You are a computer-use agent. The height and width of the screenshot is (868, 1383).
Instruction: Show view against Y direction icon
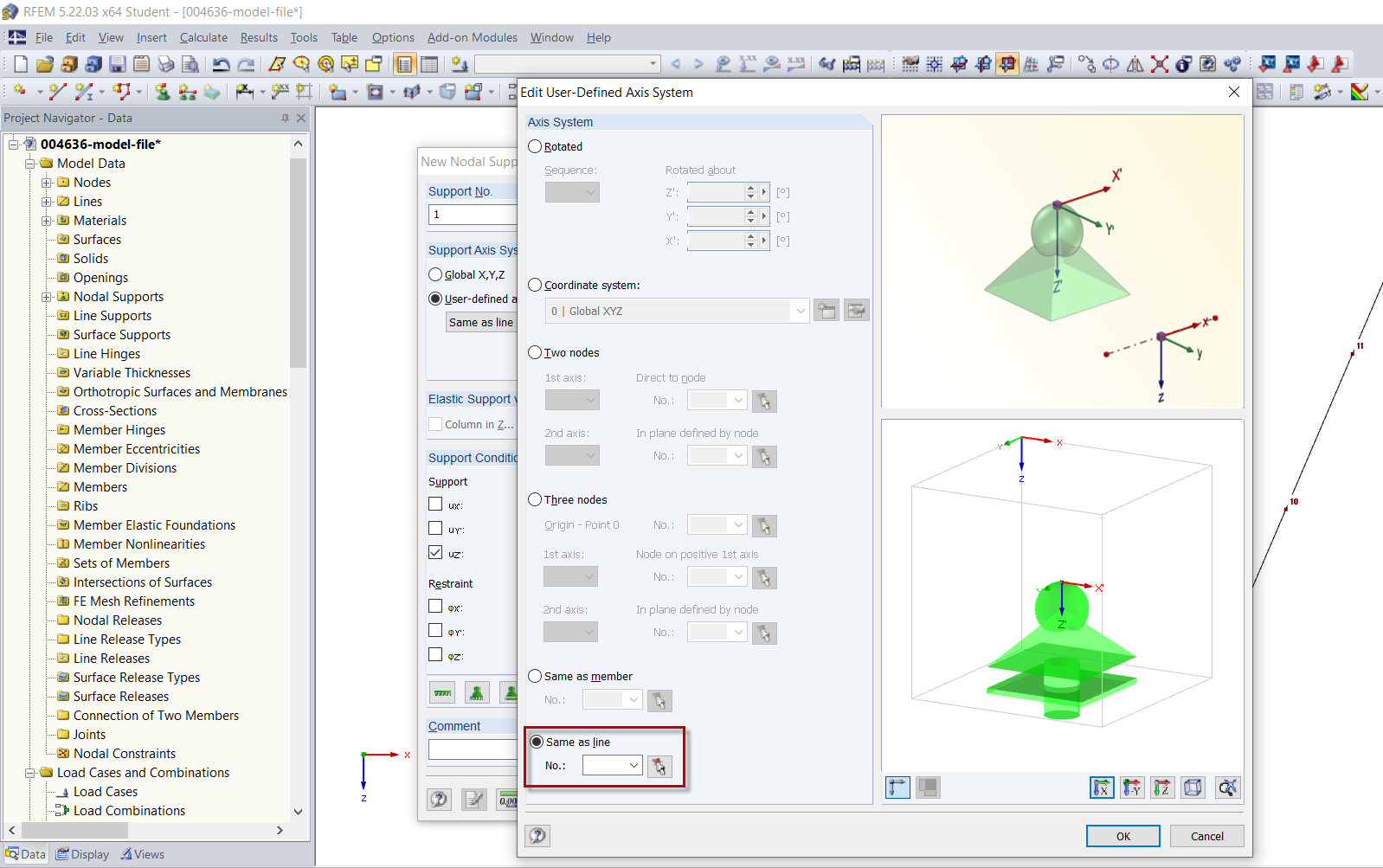point(1132,788)
